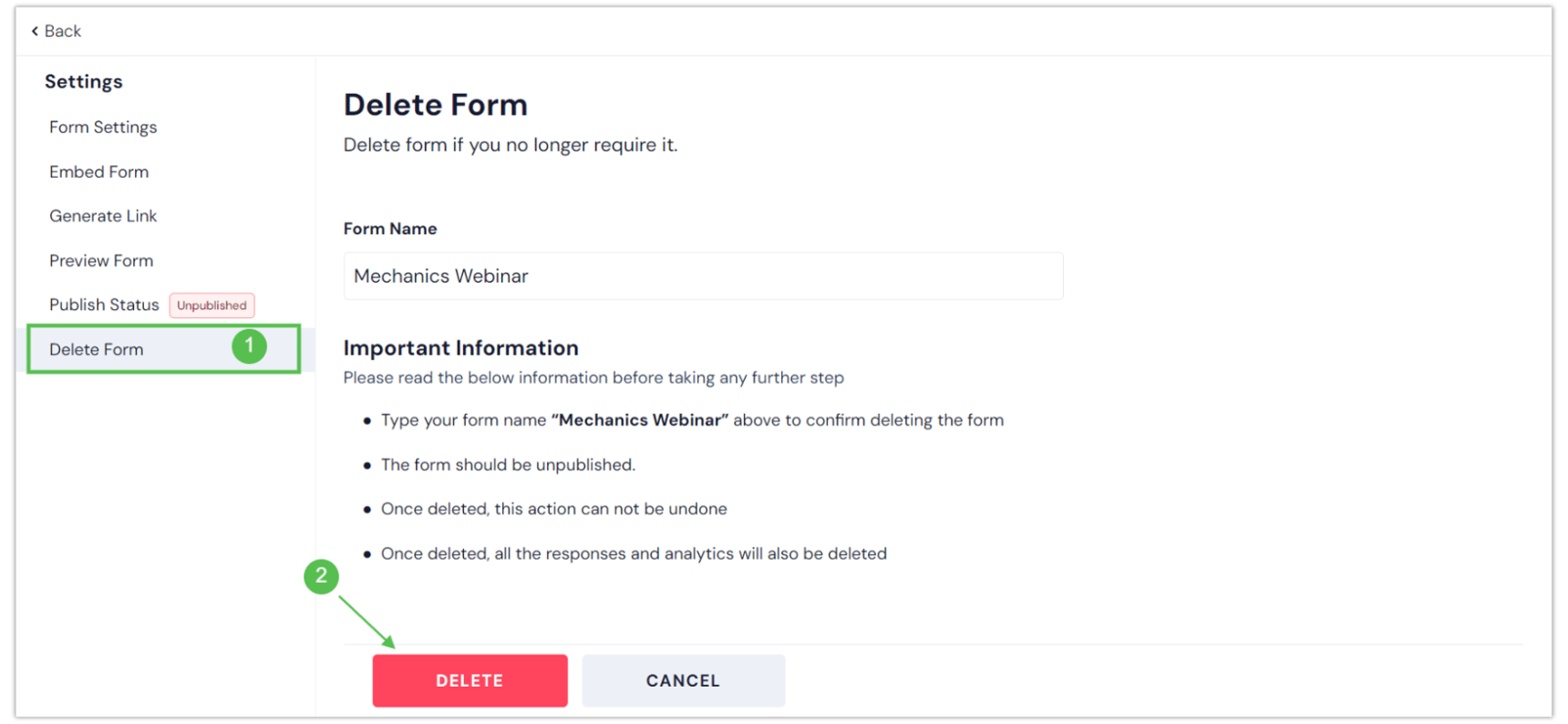The height and width of the screenshot is (724, 1568).
Task: Click the numbered marker labeled 2
Action: coord(322,577)
